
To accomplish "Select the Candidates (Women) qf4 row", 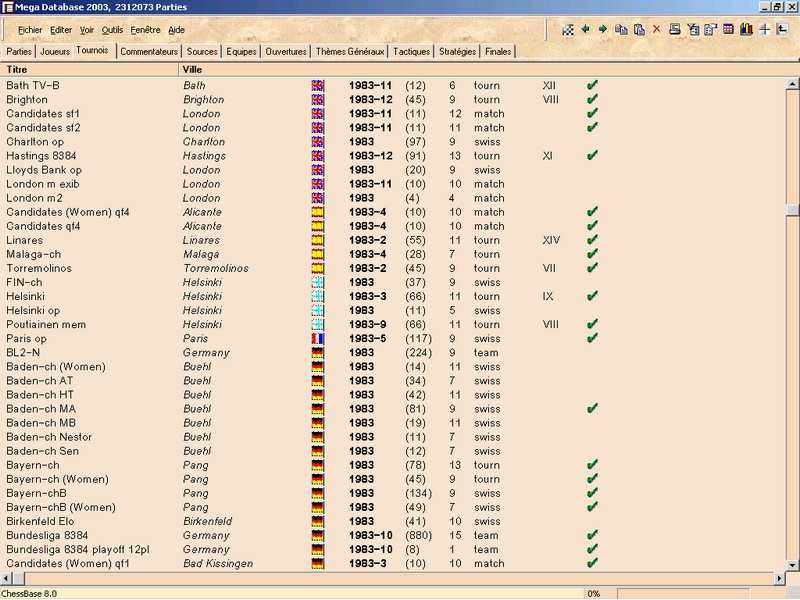I will point(393,212).
